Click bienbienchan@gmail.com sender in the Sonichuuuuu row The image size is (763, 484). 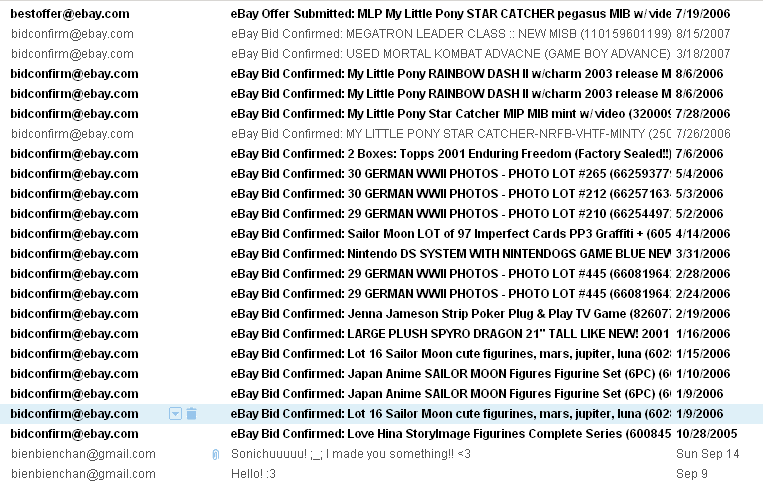pyautogui.click(x=83, y=454)
